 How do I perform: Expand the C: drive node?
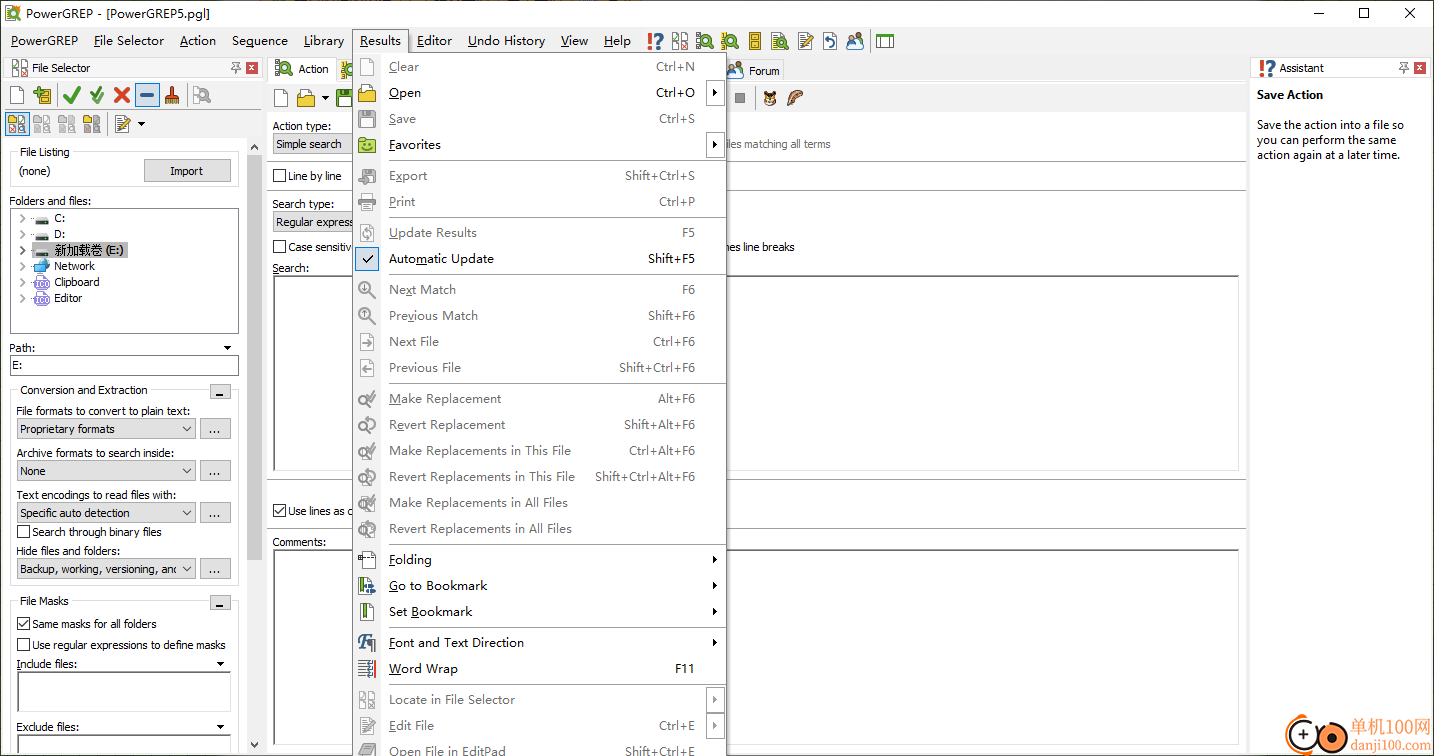click(22, 218)
